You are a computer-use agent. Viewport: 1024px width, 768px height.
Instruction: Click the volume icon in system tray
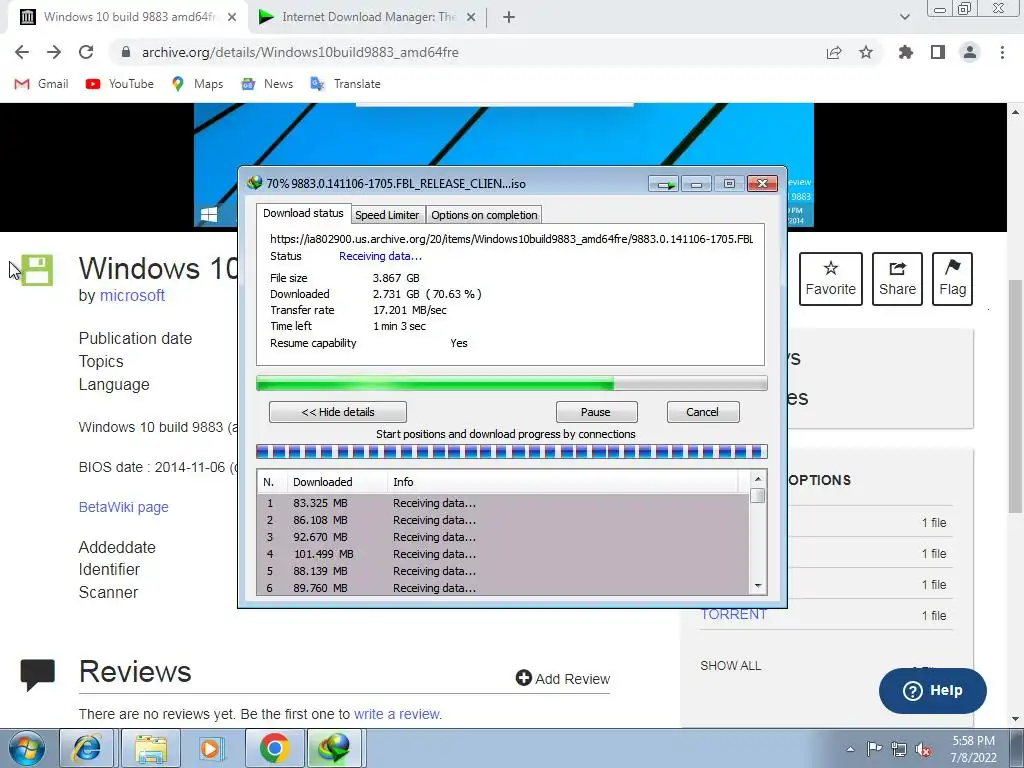tap(923, 750)
